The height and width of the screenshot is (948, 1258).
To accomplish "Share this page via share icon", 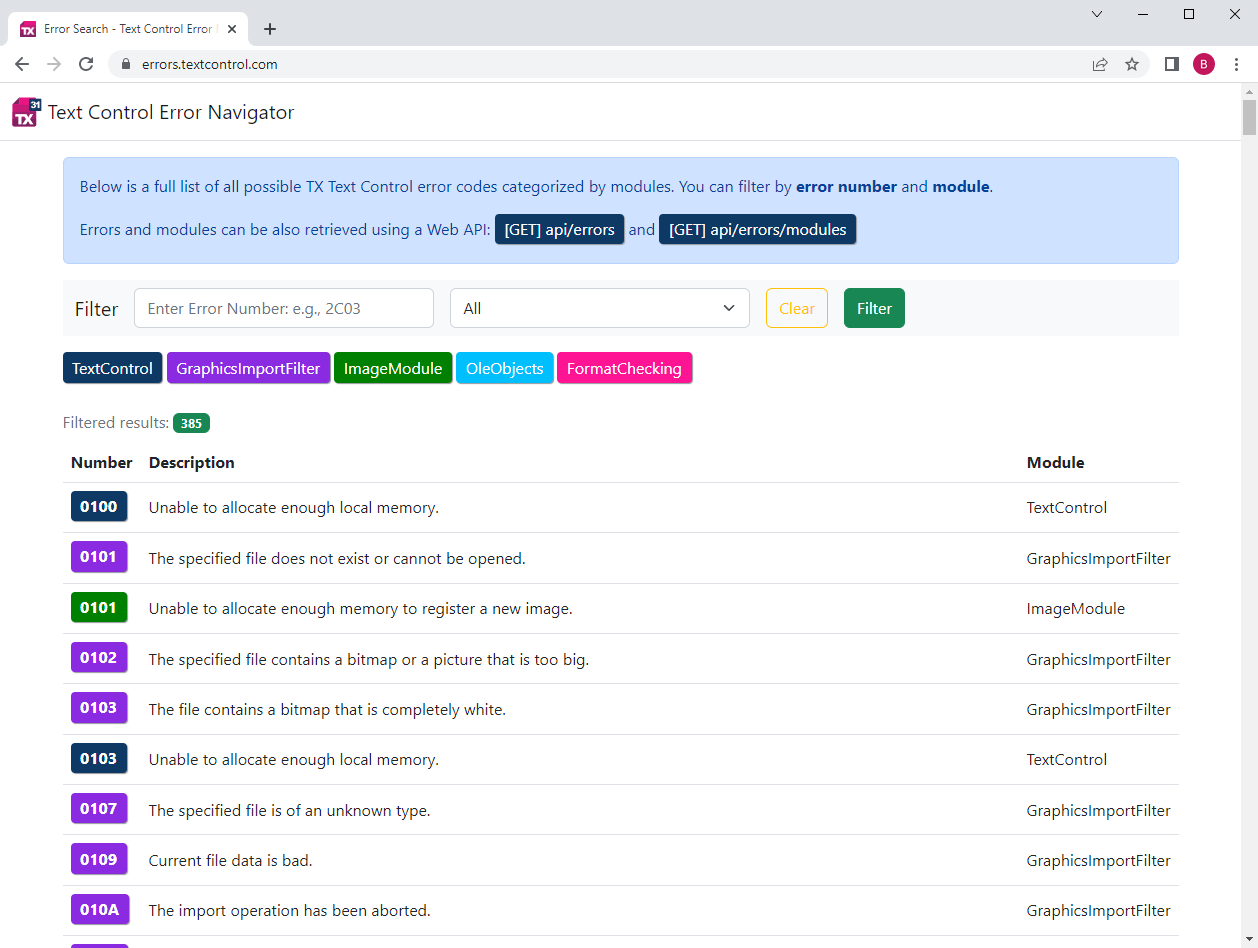I will (1100, 64).
